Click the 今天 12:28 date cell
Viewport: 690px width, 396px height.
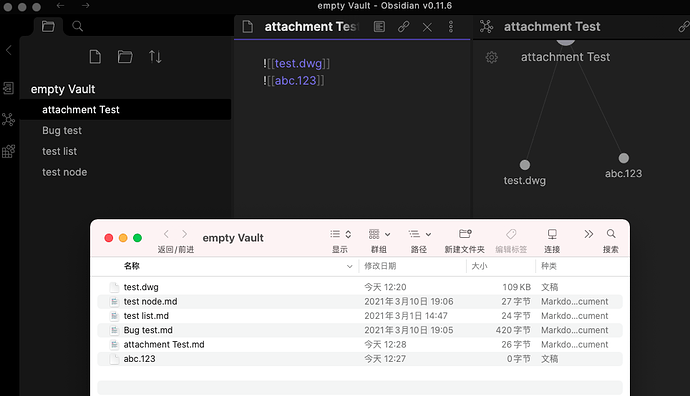[x=385, y=345]
